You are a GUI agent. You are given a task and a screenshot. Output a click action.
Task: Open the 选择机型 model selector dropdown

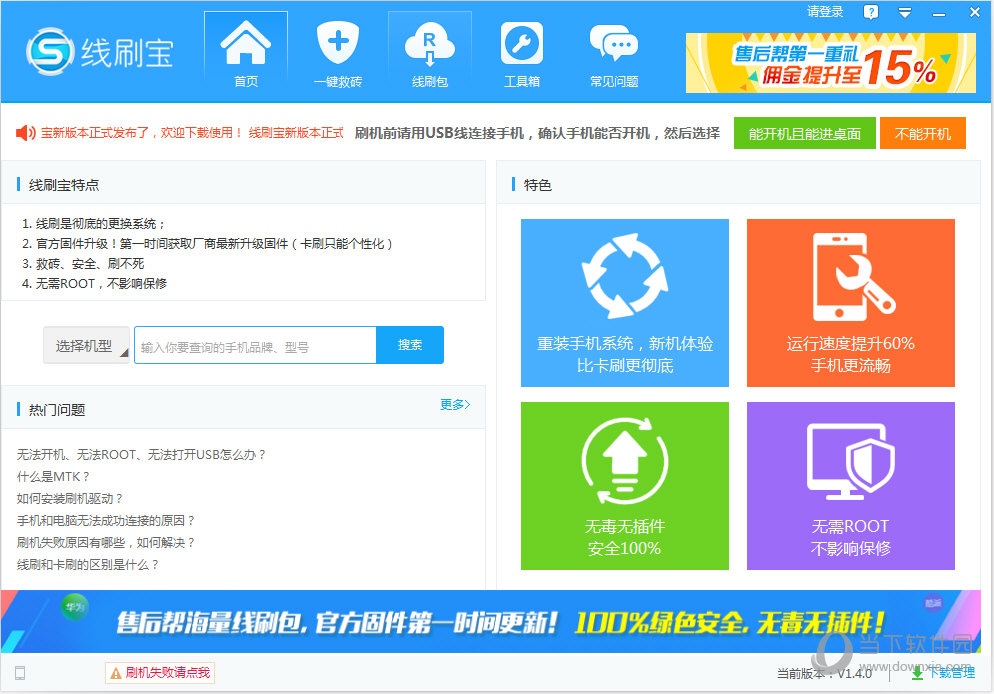(x=85, y=344)
